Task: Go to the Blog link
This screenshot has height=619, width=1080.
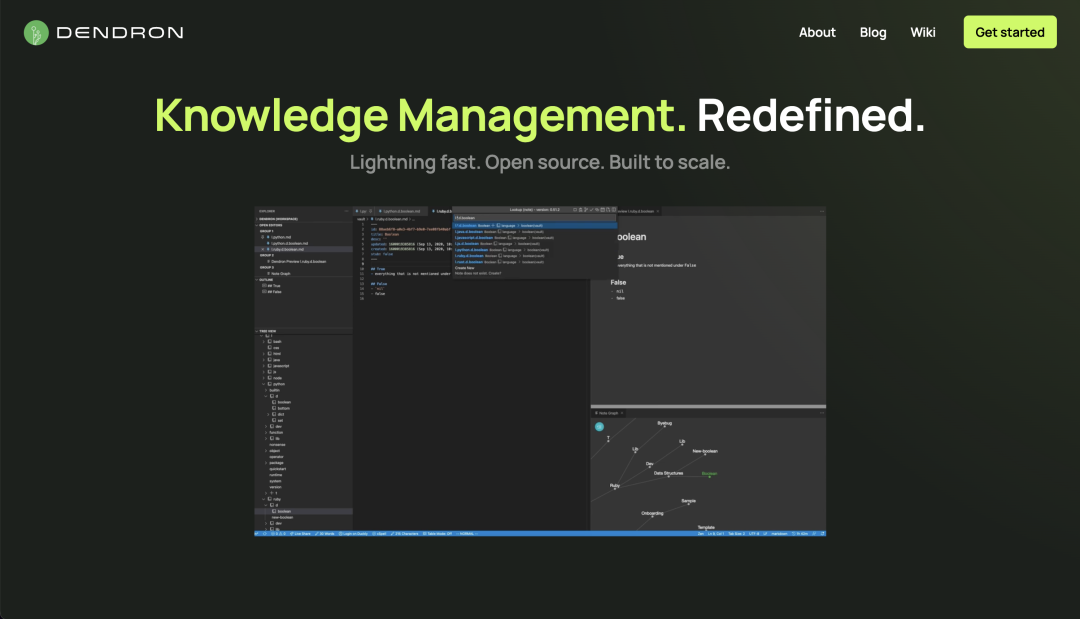Action: pyautogui.click(x=873, y=32)
